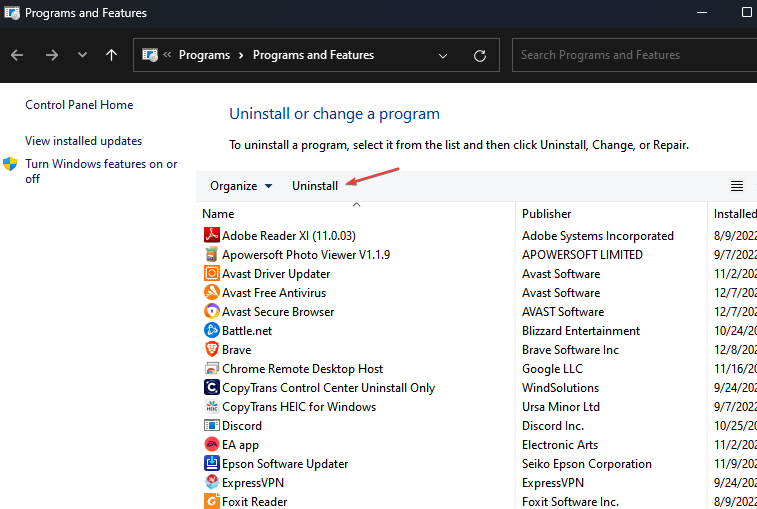Viewport: 757px width, 509px height.
Task: Select the Battle.net icon
Action: click(211, 330)
